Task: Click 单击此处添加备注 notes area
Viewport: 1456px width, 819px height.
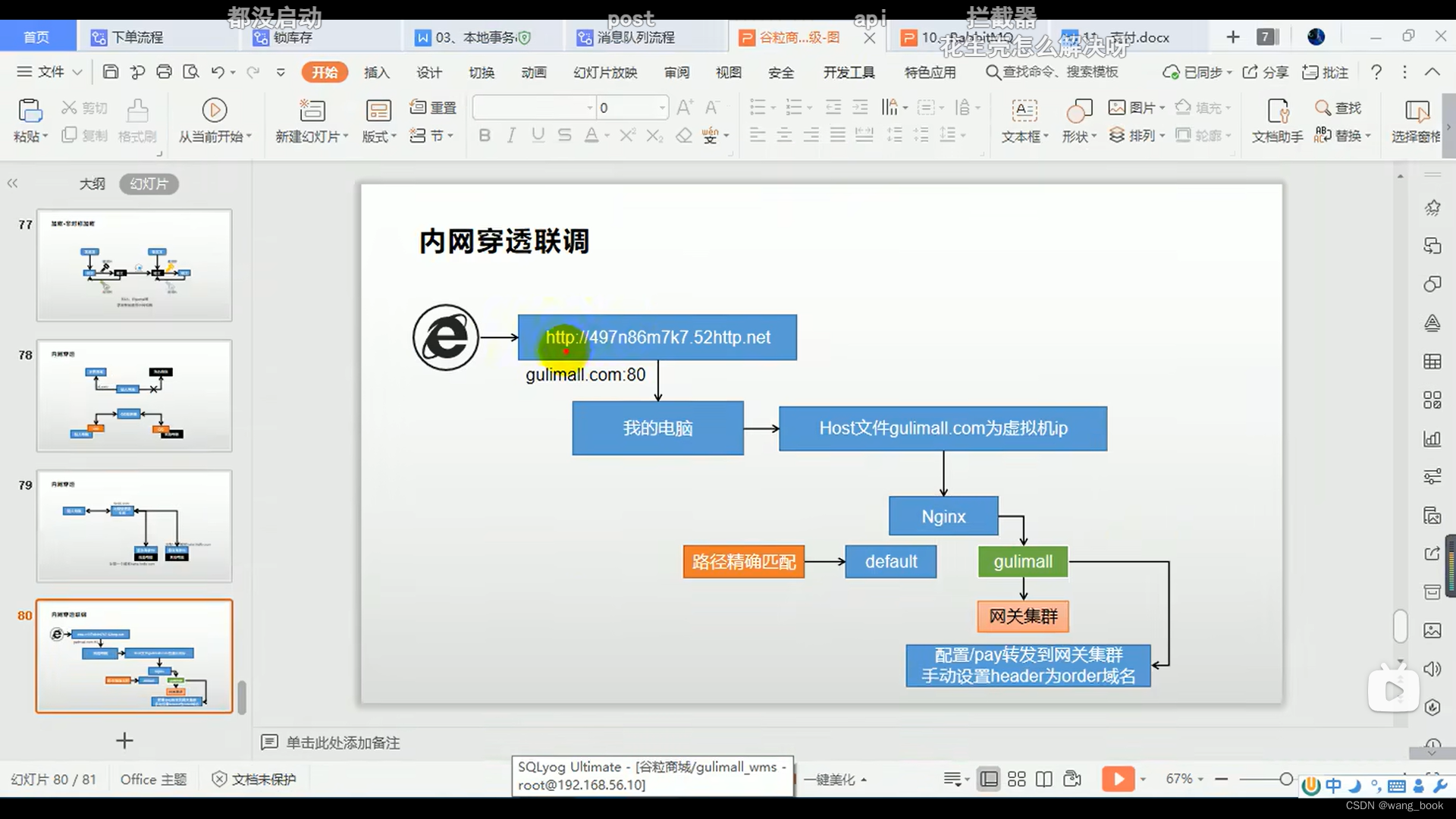Action: pyautogui.click(x=343, y=742)
